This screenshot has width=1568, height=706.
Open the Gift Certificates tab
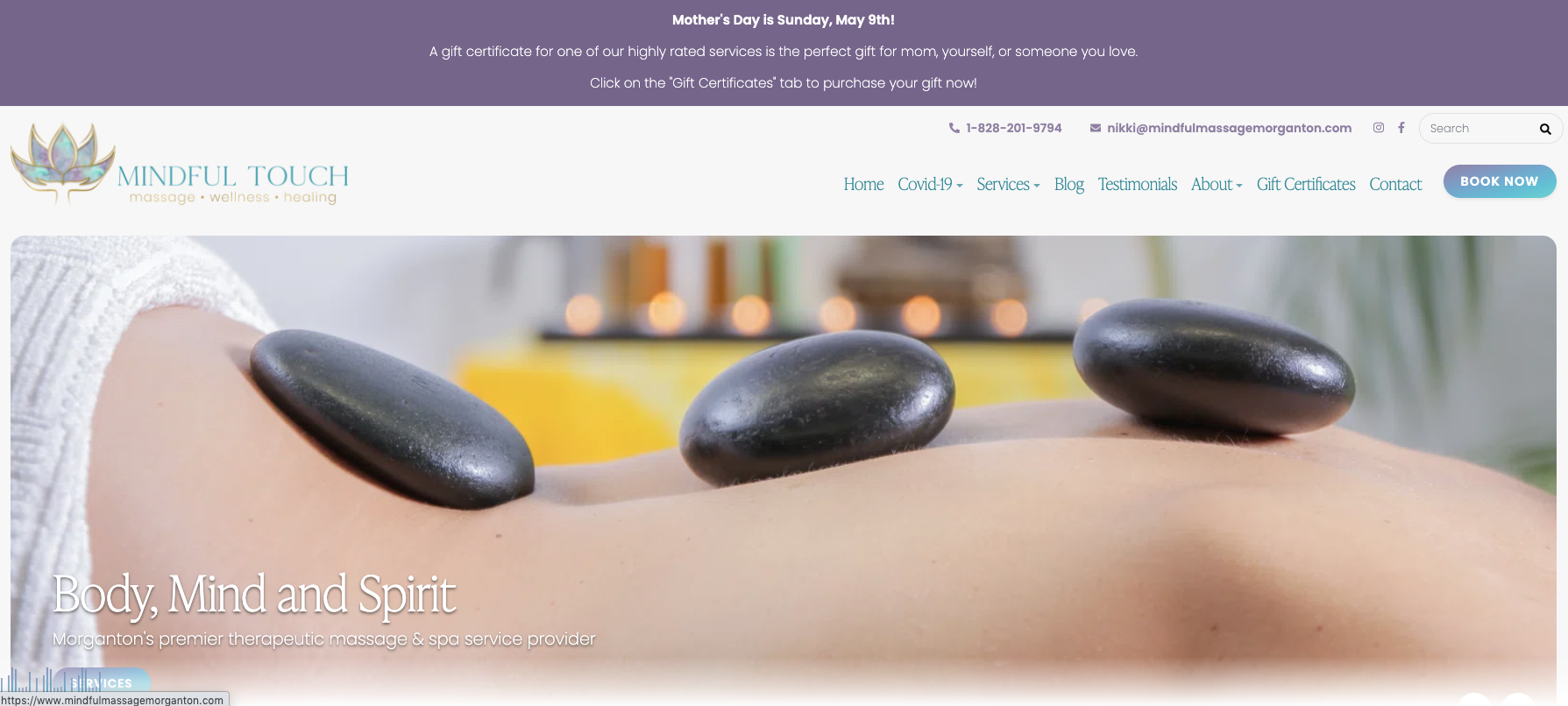(x=1306, y=185)
